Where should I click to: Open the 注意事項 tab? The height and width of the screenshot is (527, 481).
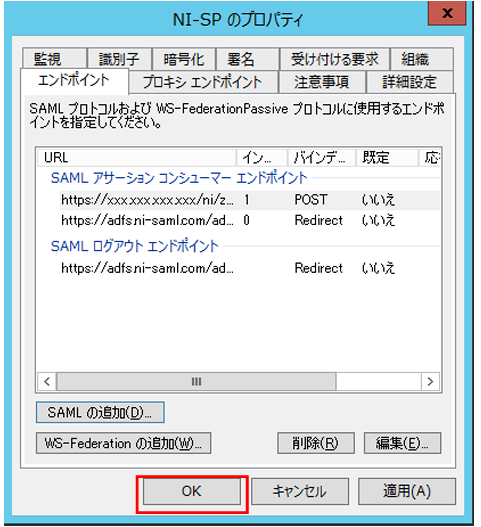pos(322,82)
